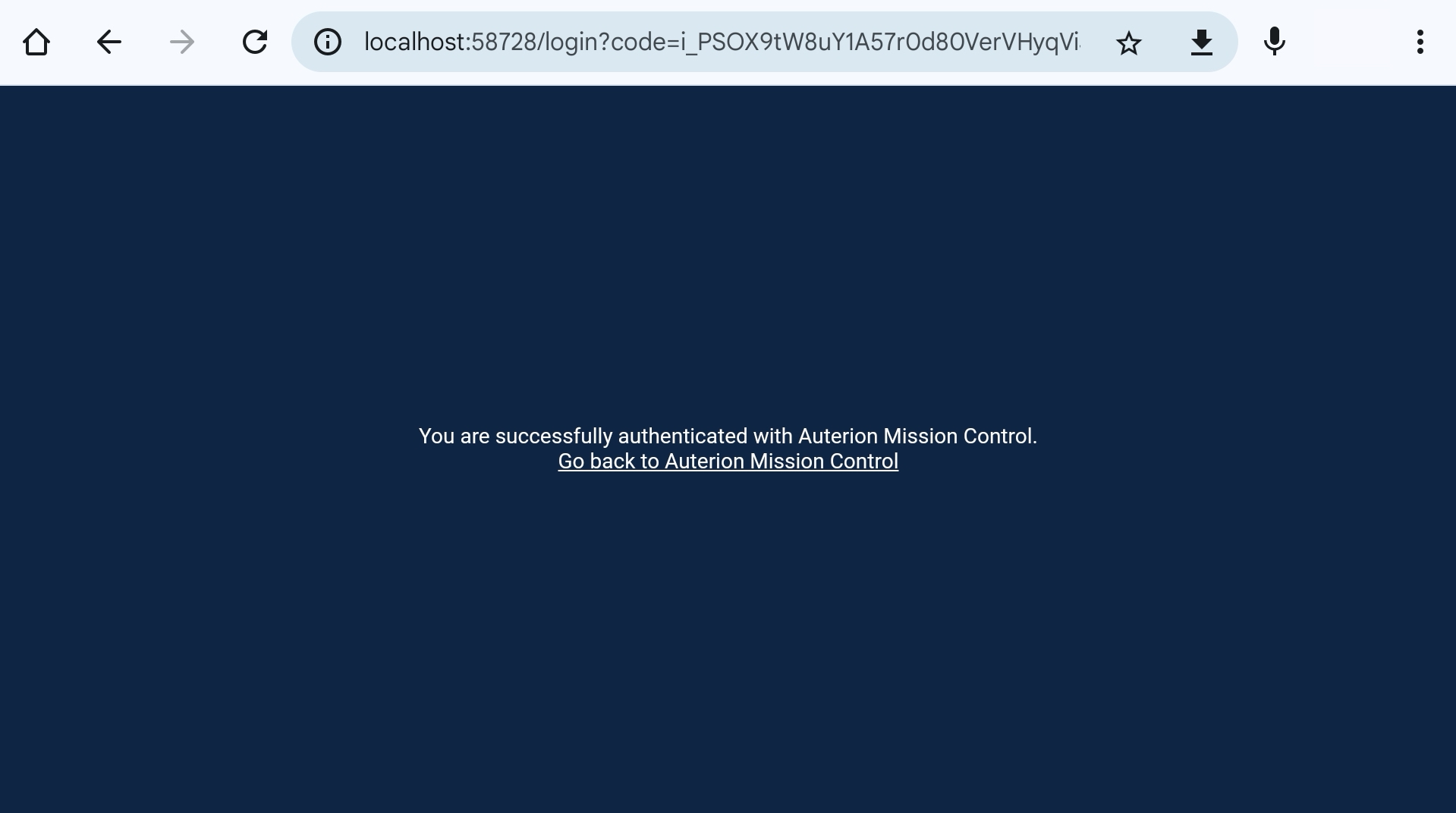Click the greyed-out forward arrow
The height and width of the screenshot is (813, 1456).
pos(182,42)
